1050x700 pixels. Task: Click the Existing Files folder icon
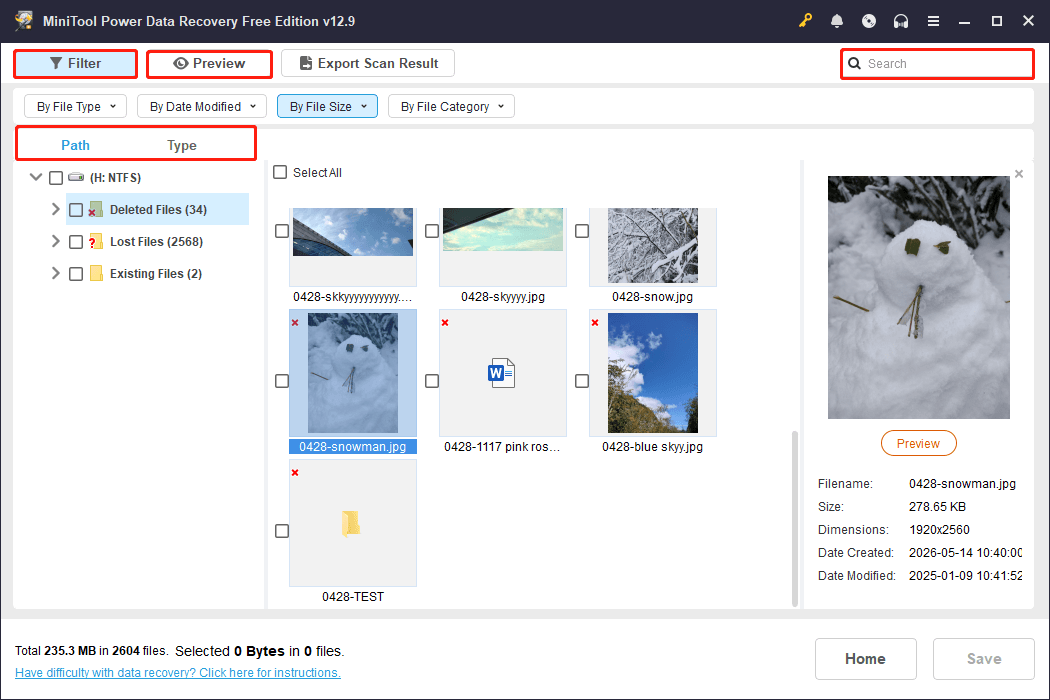click(96, 273)
